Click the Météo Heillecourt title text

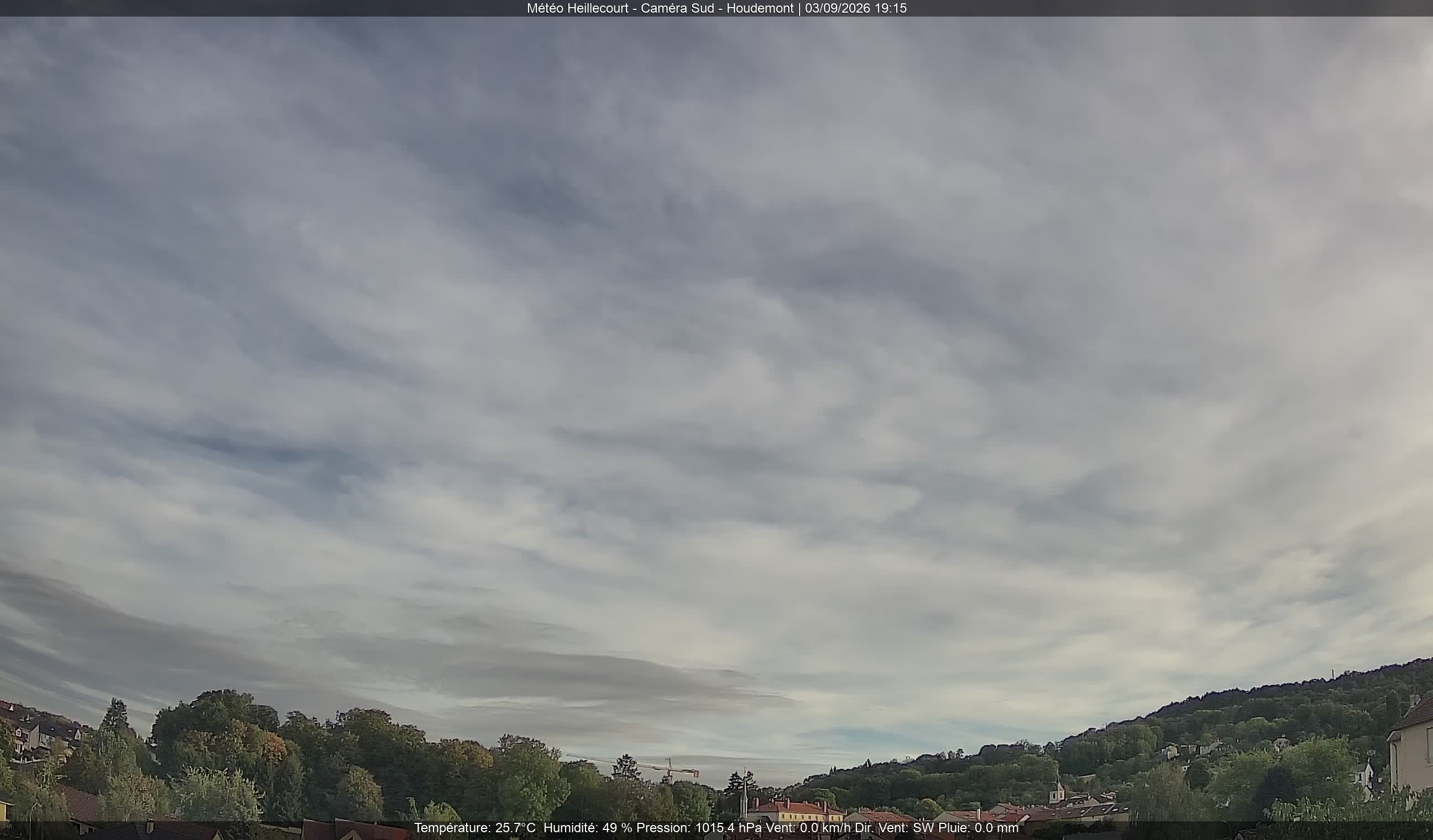pos(577,8)
